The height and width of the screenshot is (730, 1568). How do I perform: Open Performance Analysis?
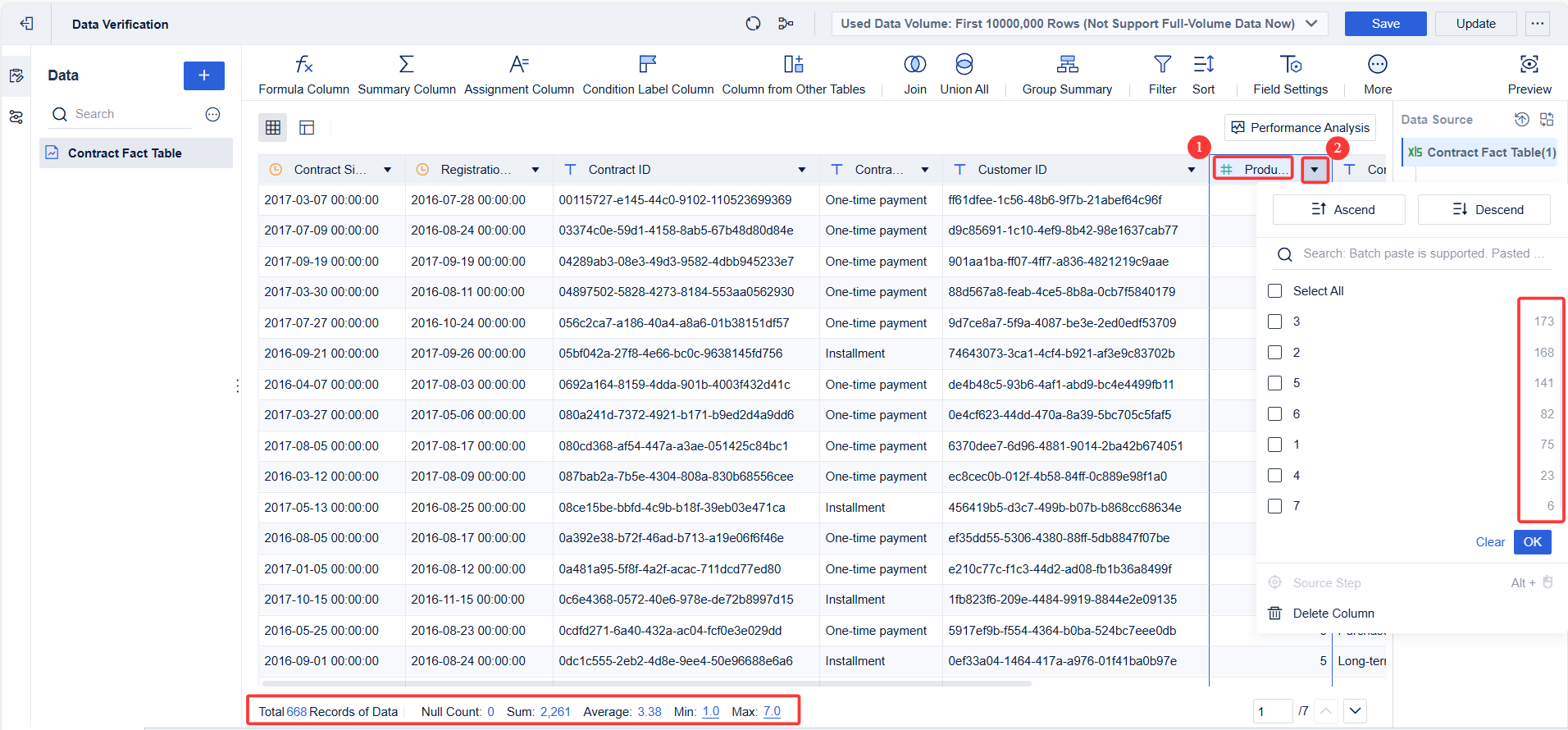point(1300,128)
